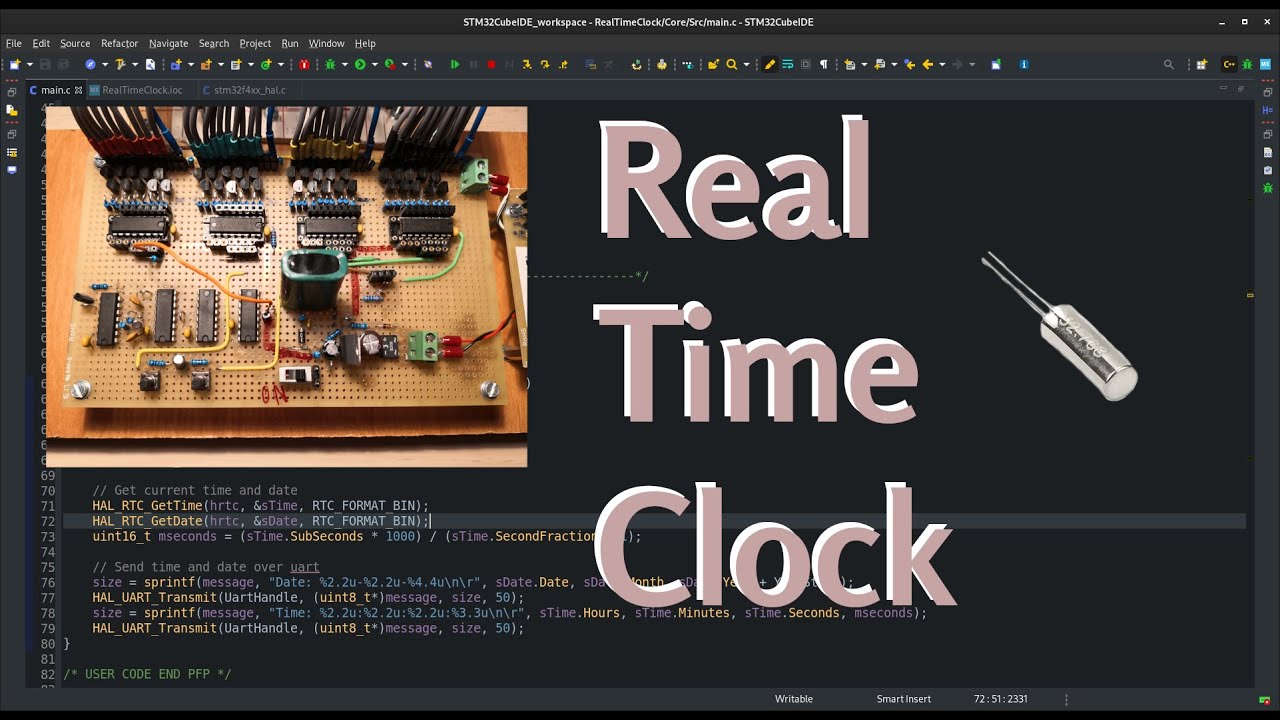
Task: Open the blue Information Center icon
Action: pos(1023,64)
